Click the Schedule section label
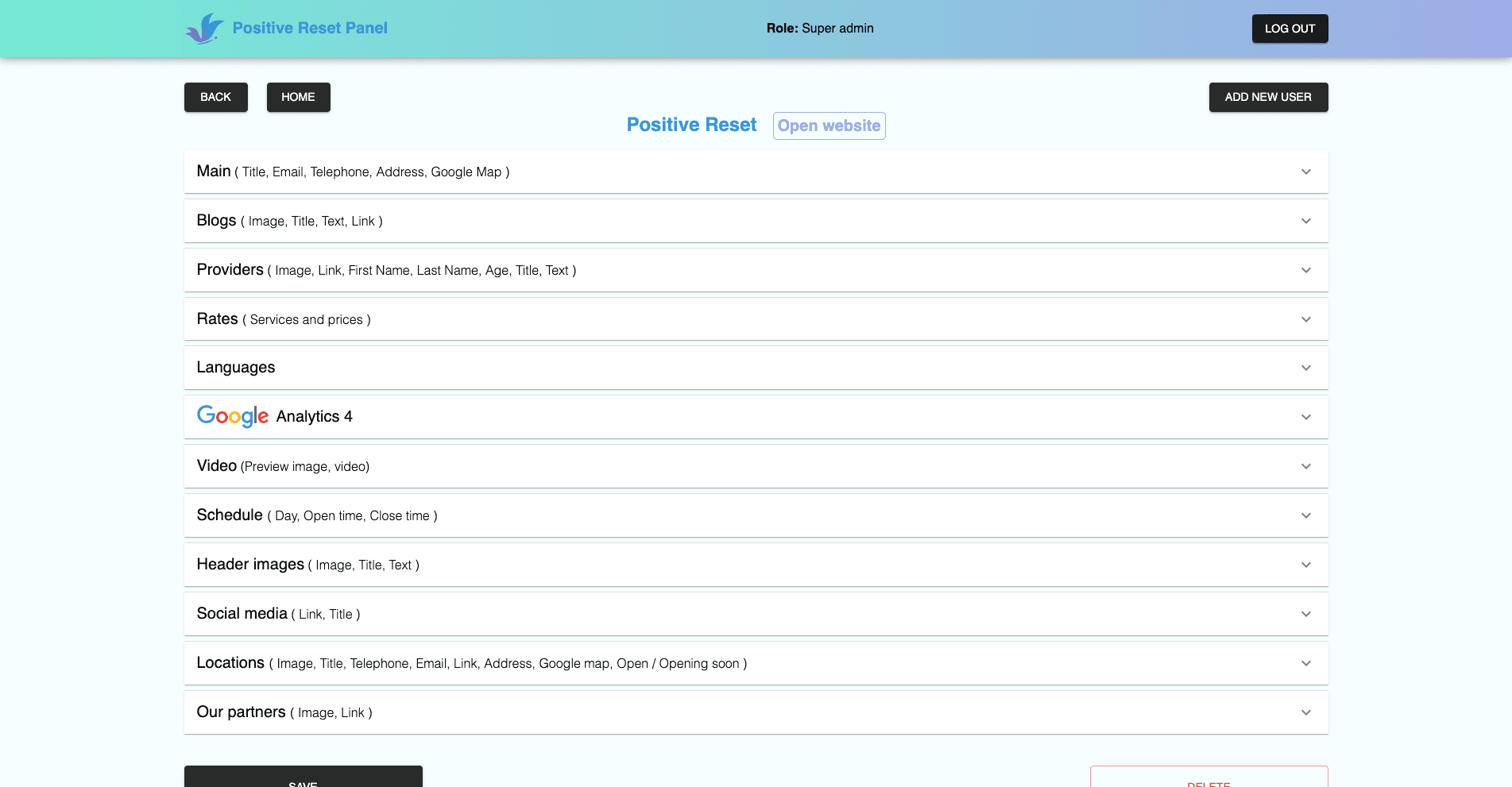The image size is (1512, 787). pyautogui.click(x=230, y=515)
